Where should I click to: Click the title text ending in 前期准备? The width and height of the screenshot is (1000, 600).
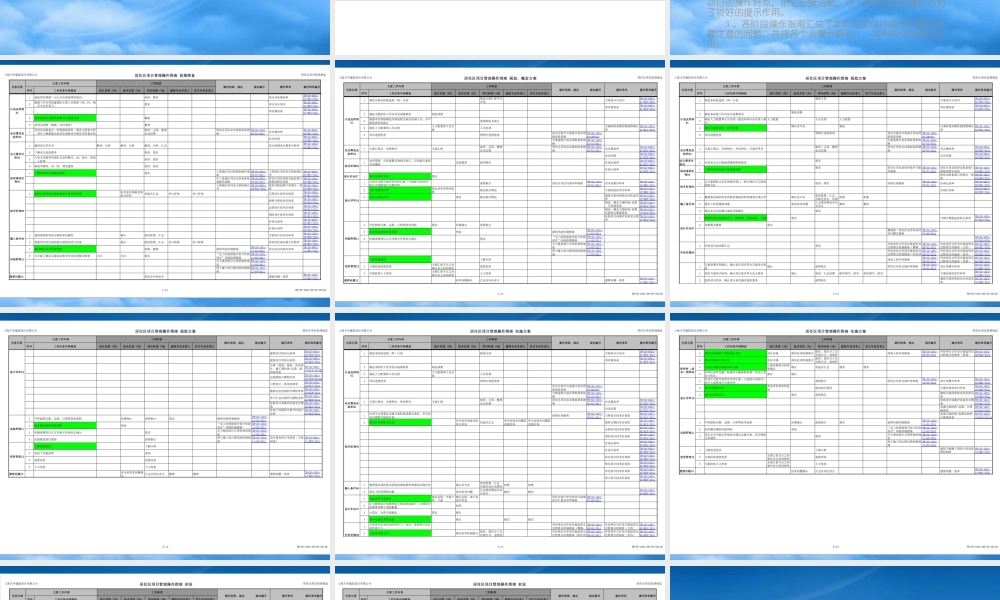(165, 75)
